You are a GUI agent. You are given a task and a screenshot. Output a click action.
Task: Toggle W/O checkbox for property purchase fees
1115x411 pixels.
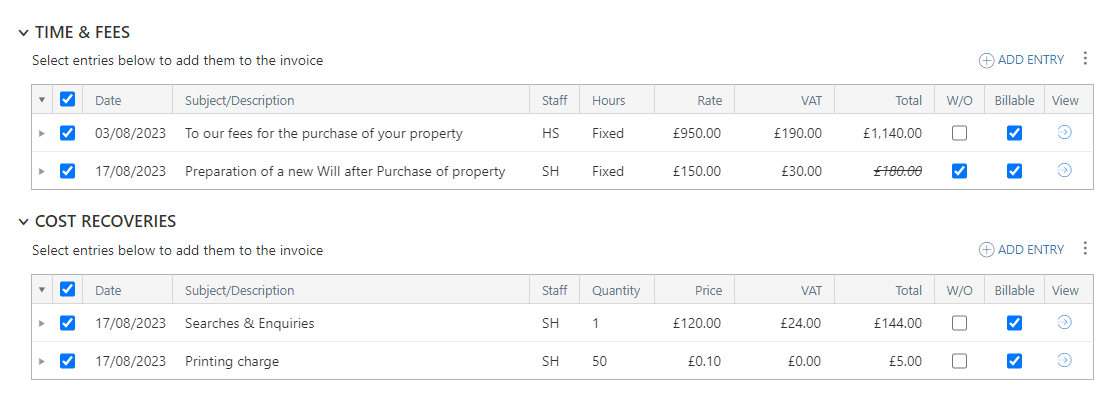pos(959,133)
